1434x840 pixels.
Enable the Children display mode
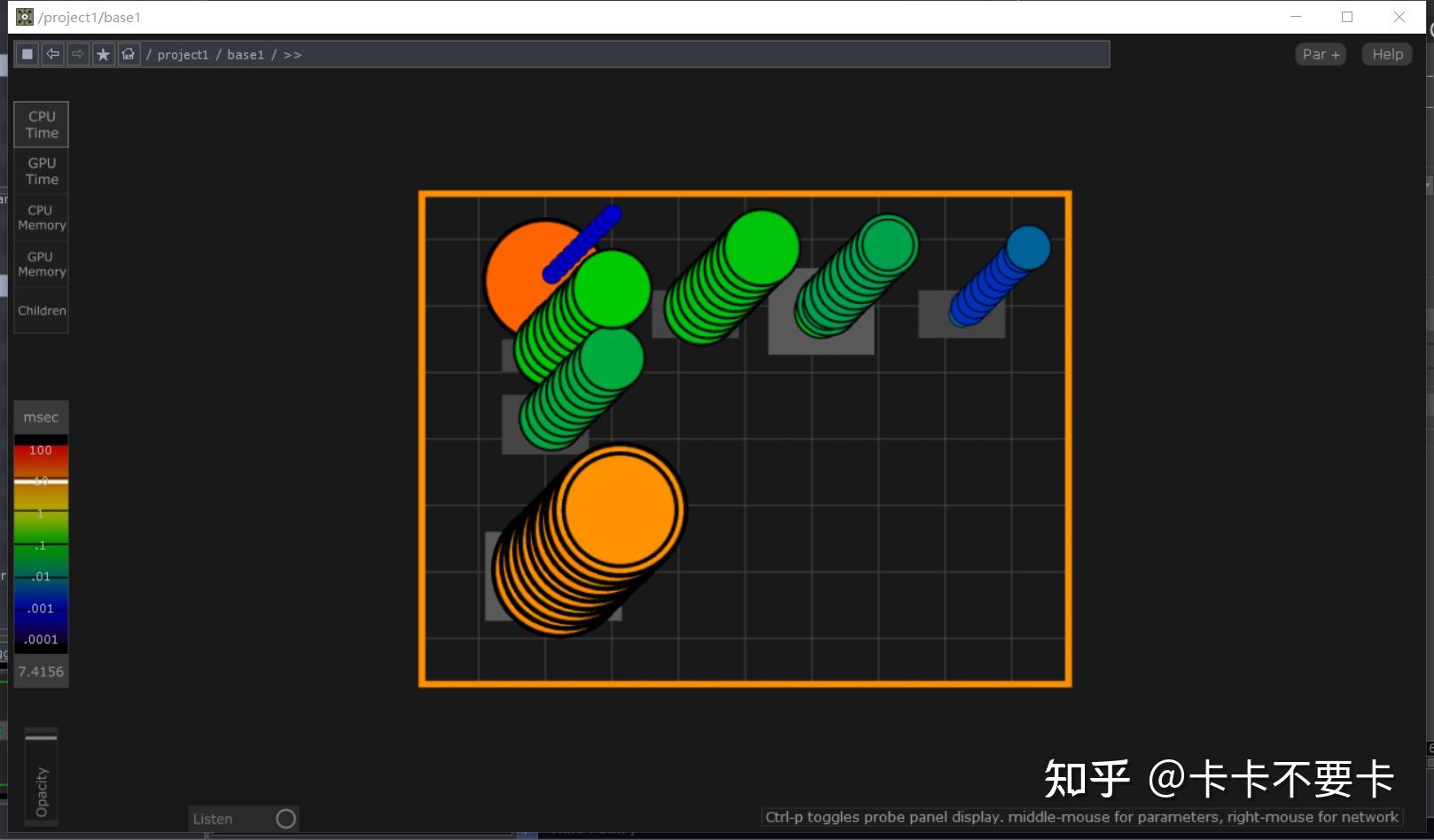click(x=41, y=310)
